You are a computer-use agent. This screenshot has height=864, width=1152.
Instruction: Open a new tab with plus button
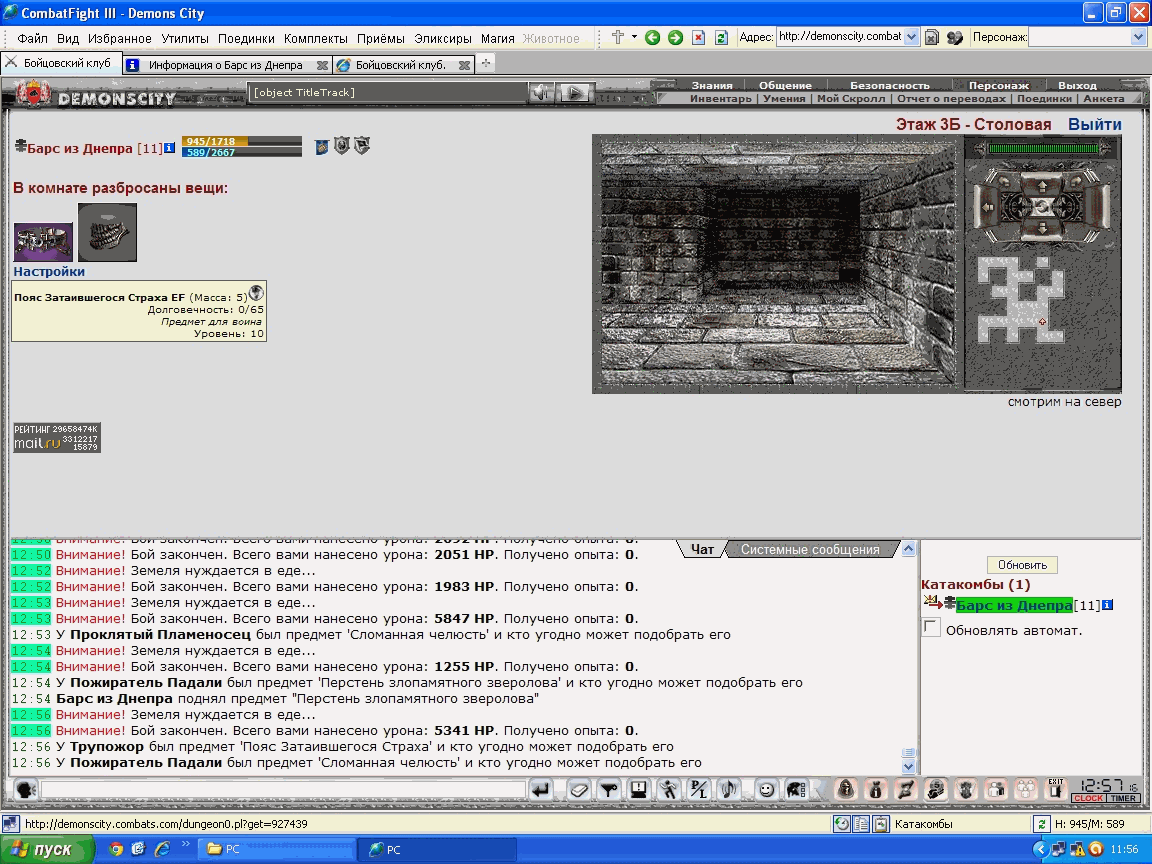tap(486, 64)
